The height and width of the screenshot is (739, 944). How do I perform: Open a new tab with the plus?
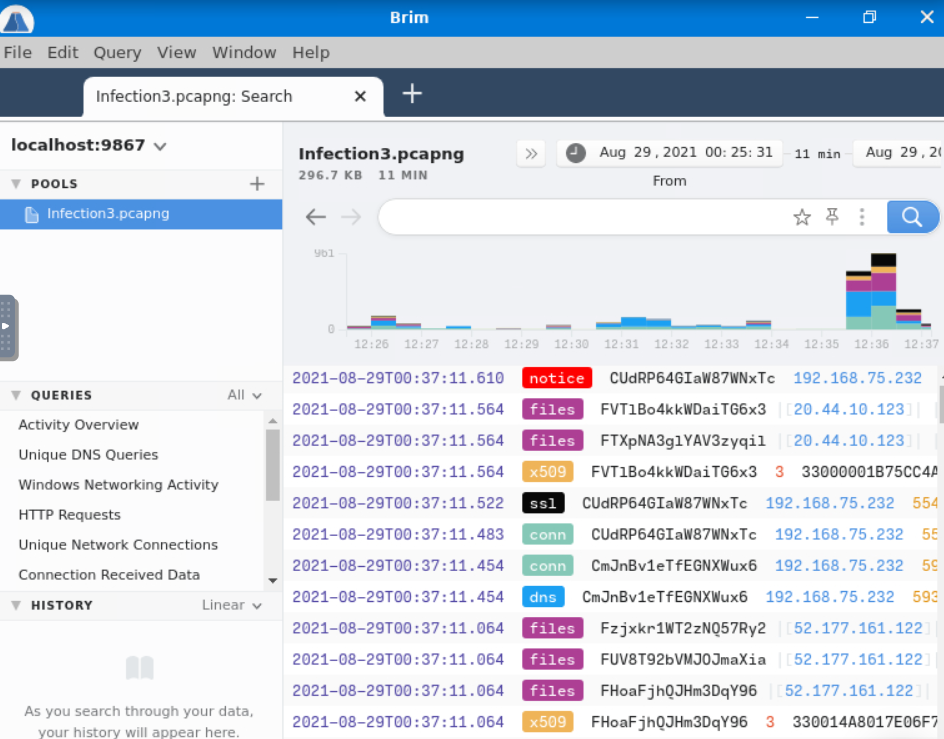click(x=412, y=94)
